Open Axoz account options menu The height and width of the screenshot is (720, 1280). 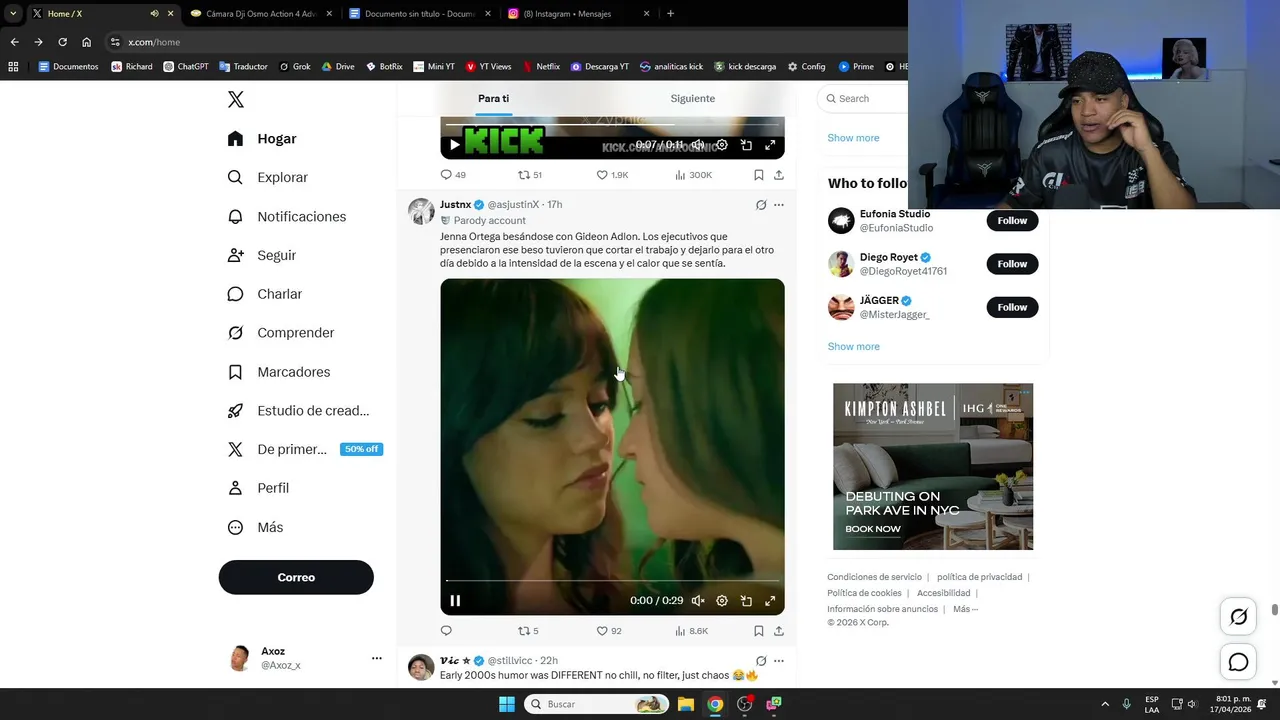[376, 658]
